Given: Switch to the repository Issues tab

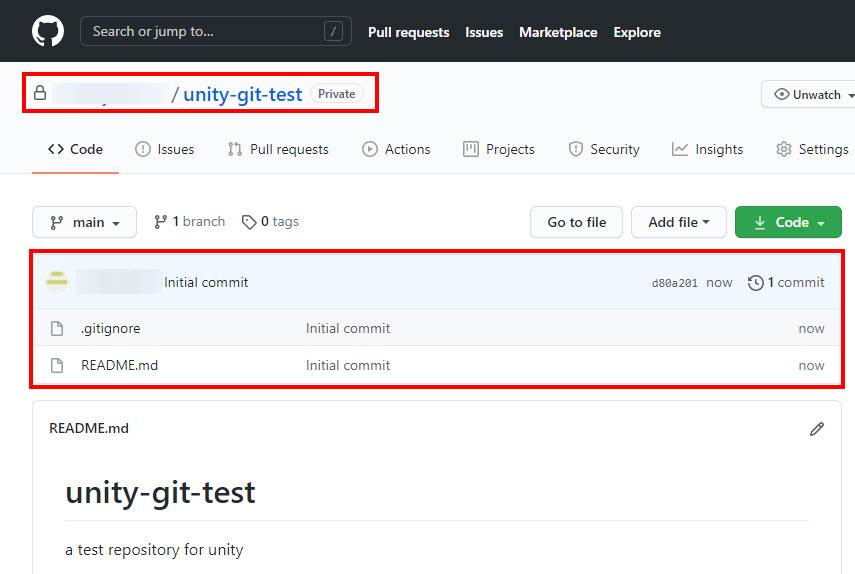Looking at the screenshot, I should pyautogui.click(x=165, y=149).
